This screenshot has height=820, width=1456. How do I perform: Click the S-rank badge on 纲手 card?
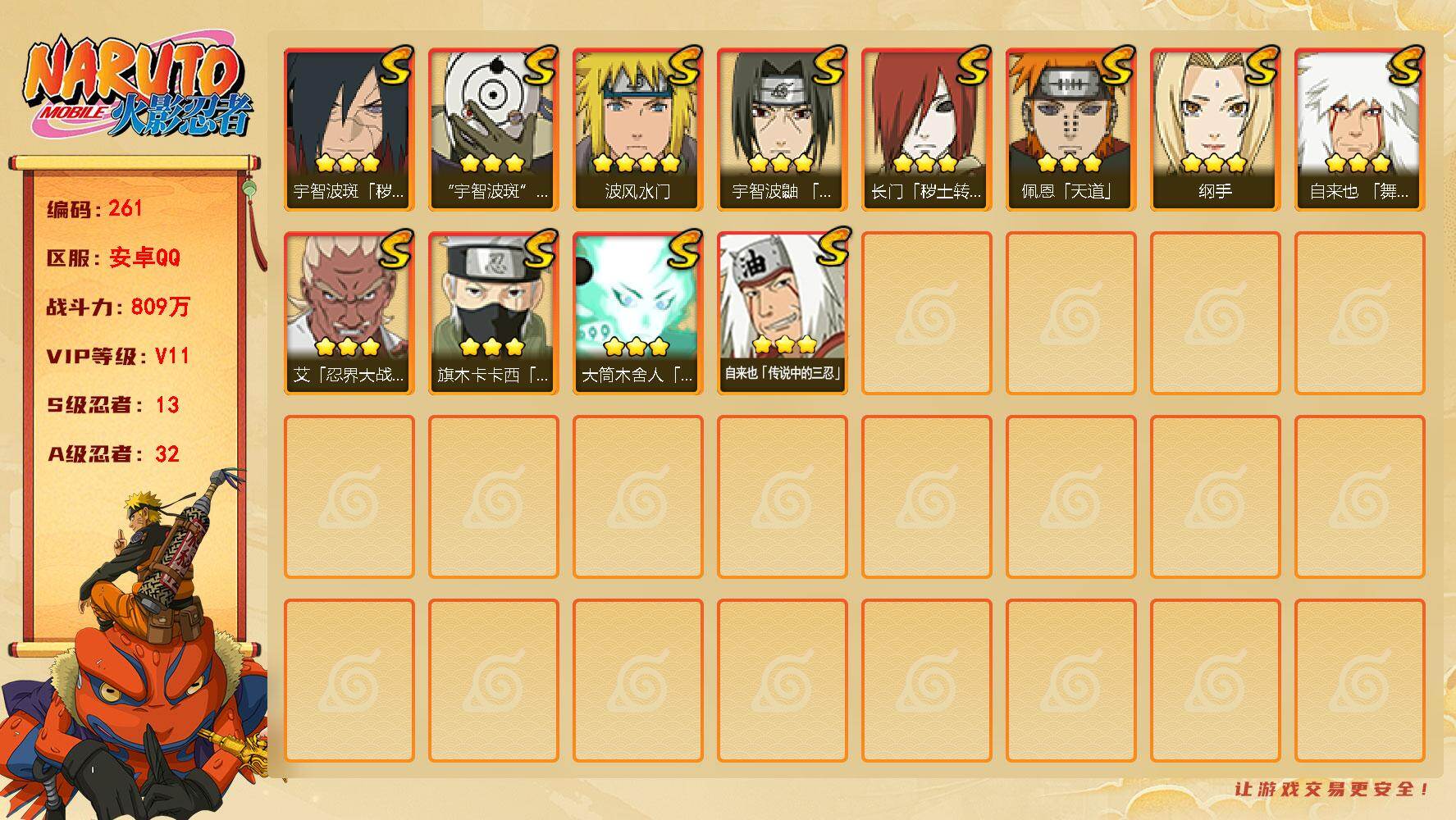tap(1261, 66)
